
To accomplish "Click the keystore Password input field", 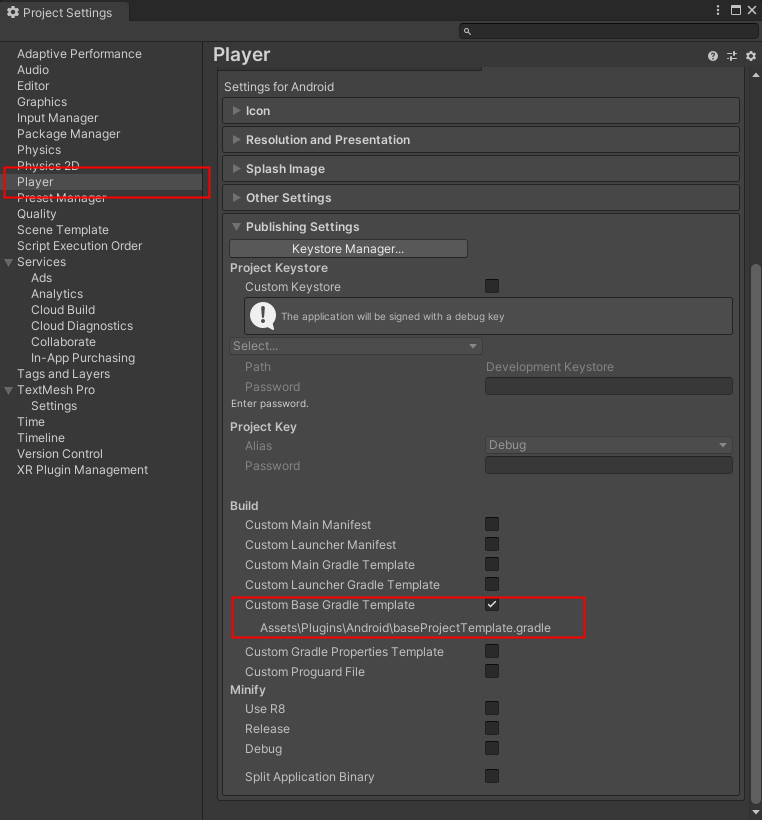I will pyautogui.click(x=608, y=386).
